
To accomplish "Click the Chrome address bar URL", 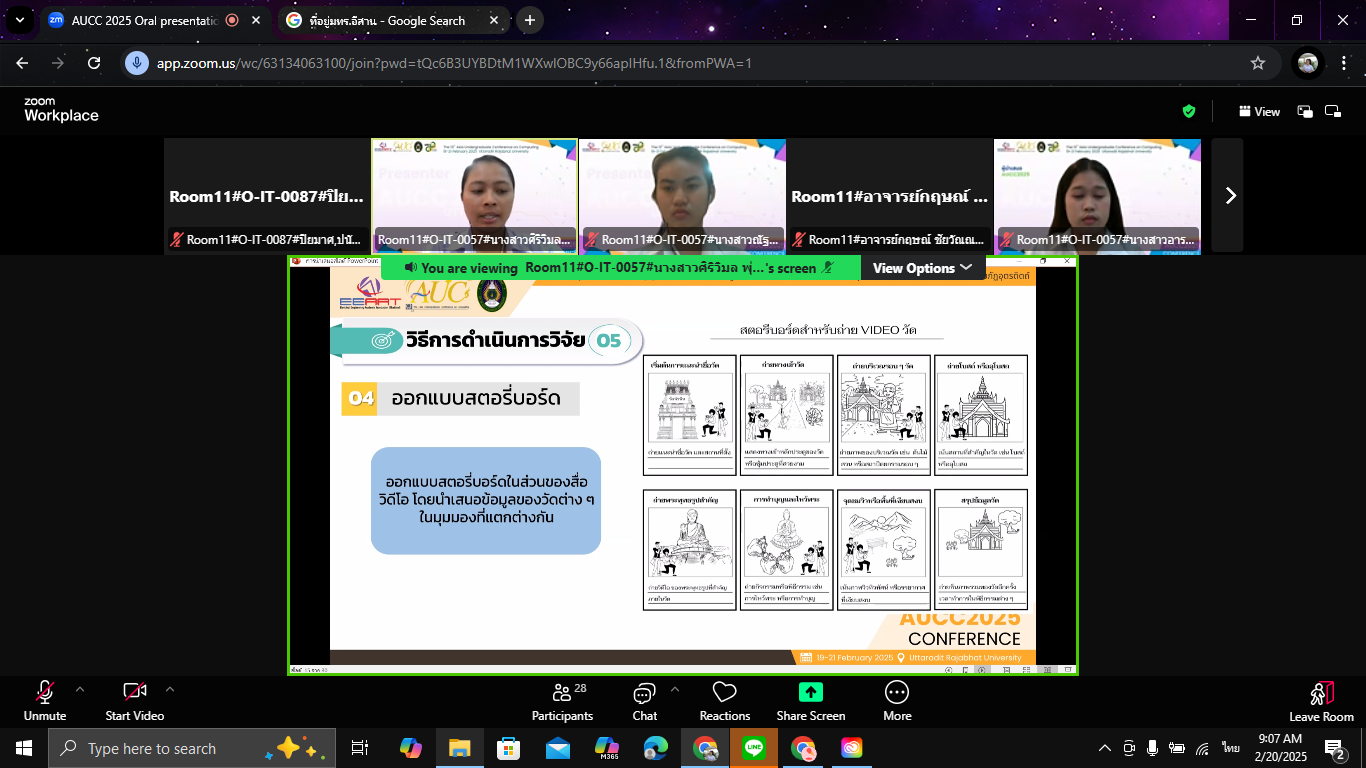I will point(454,63).
